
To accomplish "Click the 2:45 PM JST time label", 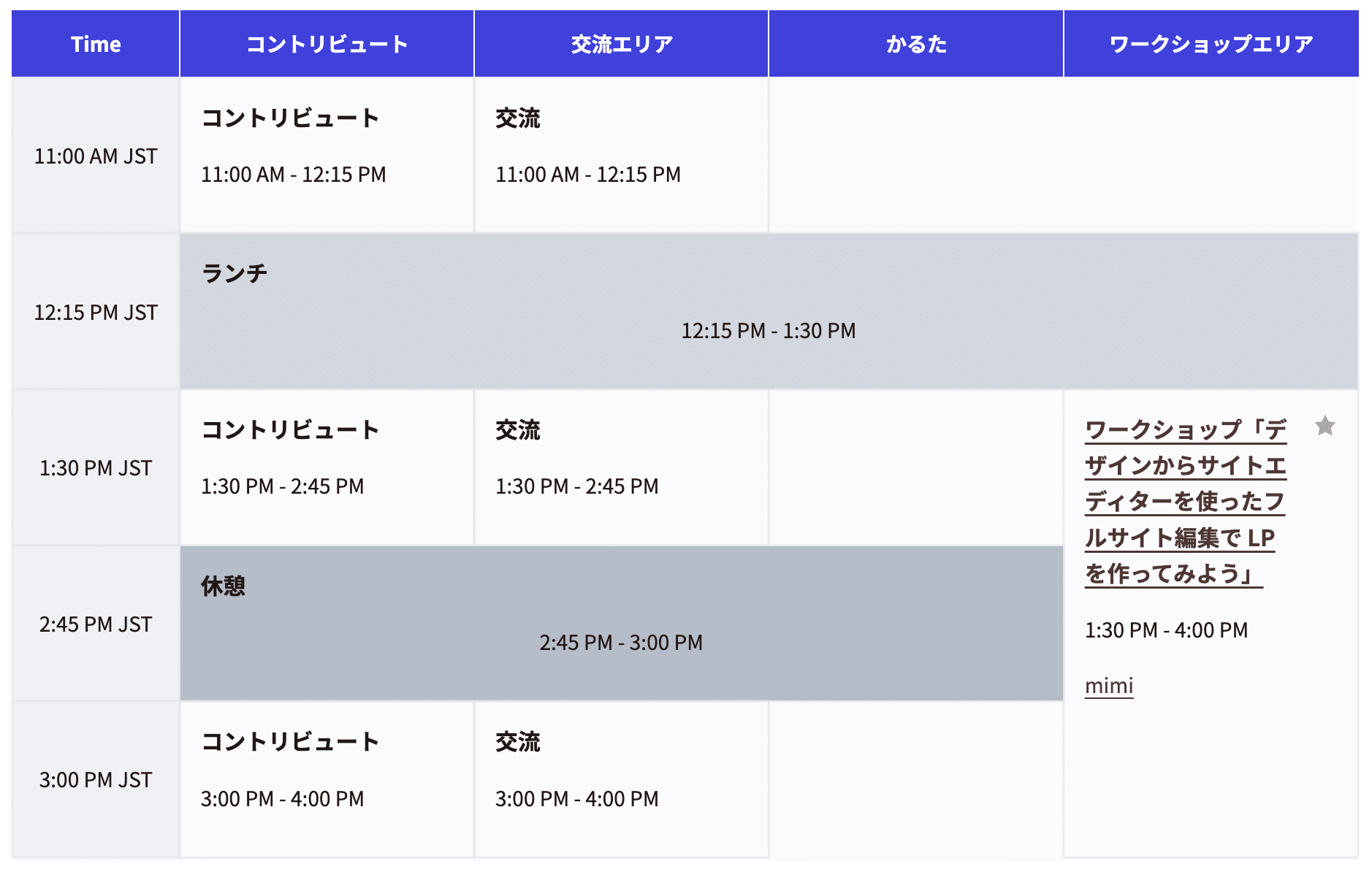I will coord(95,623).
